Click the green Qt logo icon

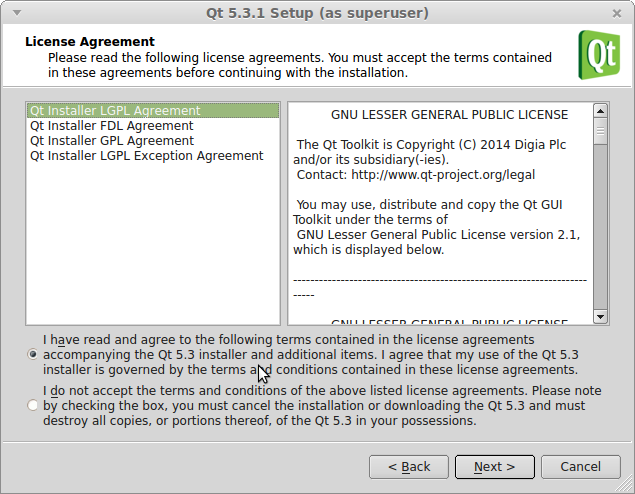click(x=599, y=55)
